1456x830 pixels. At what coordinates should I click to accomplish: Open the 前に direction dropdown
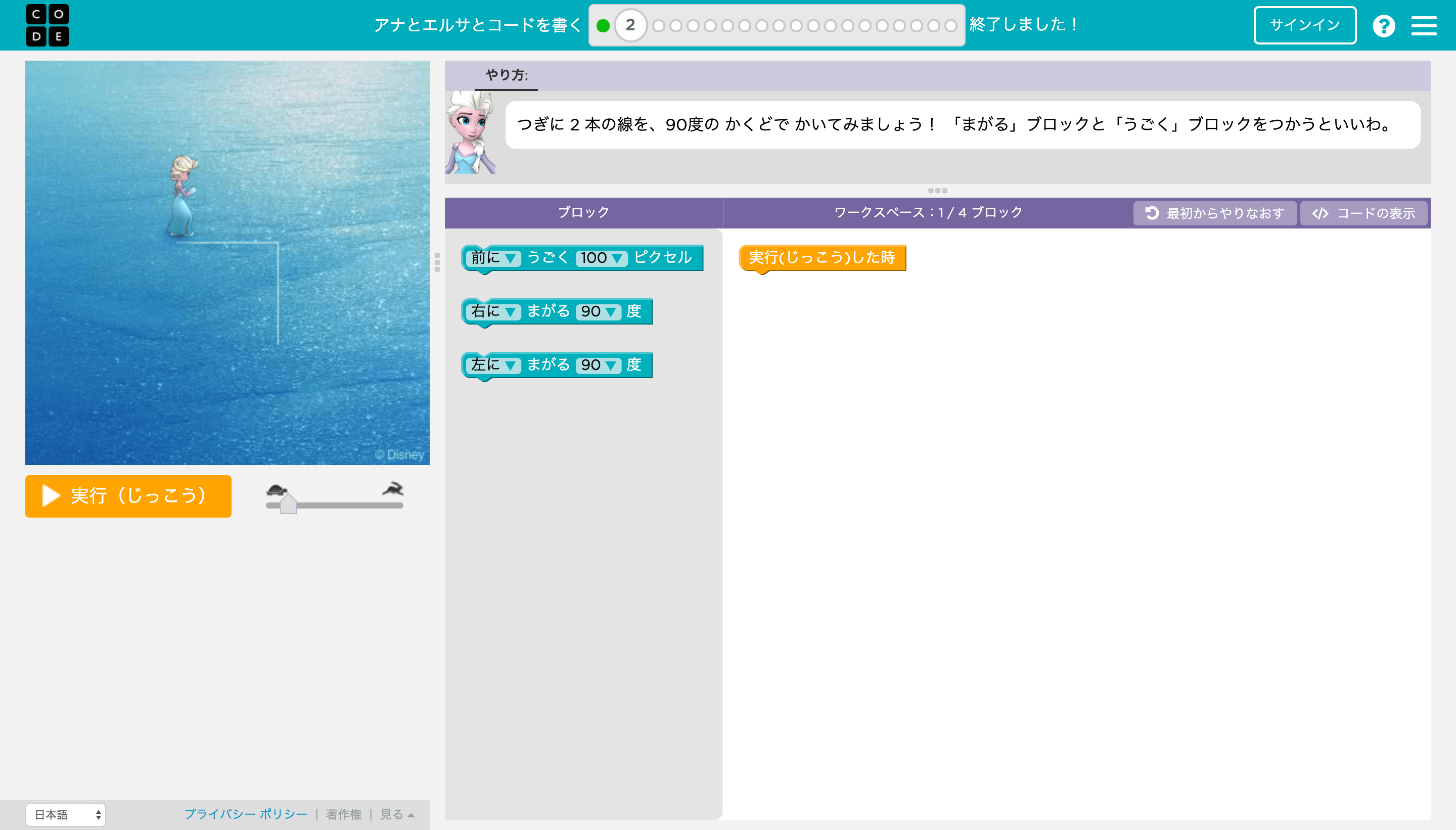pos(493,258)
